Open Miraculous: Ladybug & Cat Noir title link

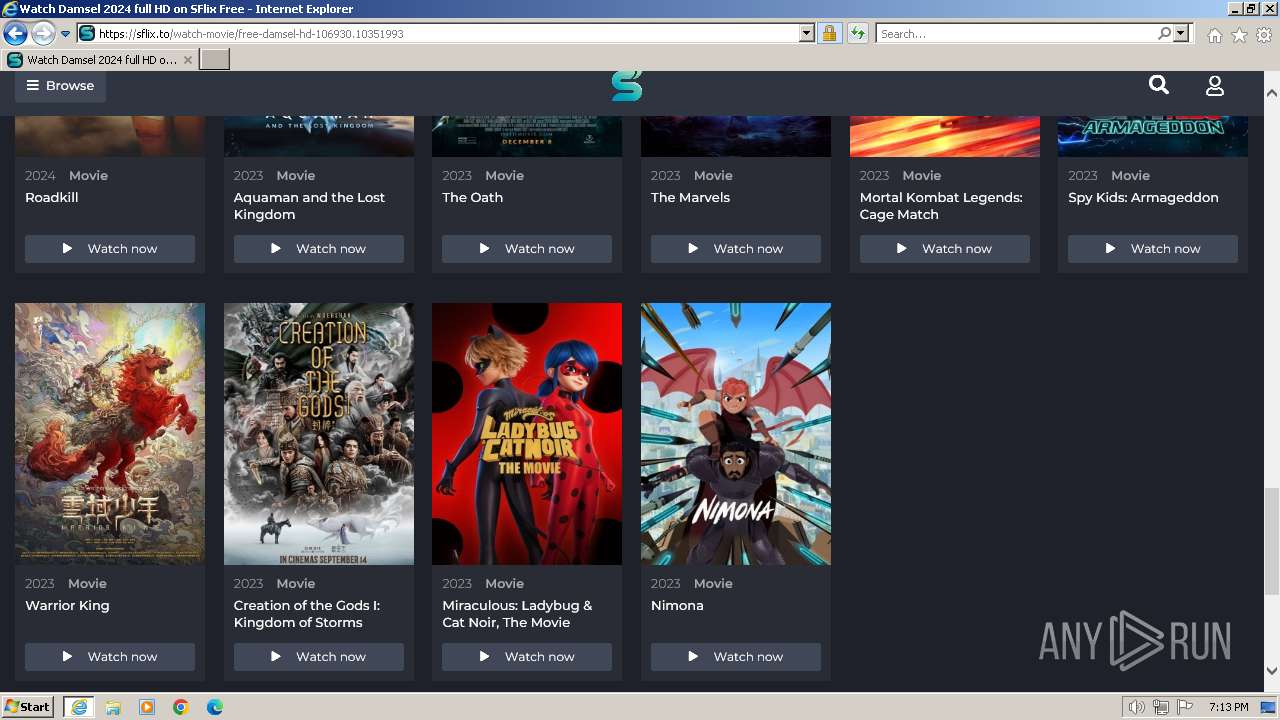pos(517,614)
